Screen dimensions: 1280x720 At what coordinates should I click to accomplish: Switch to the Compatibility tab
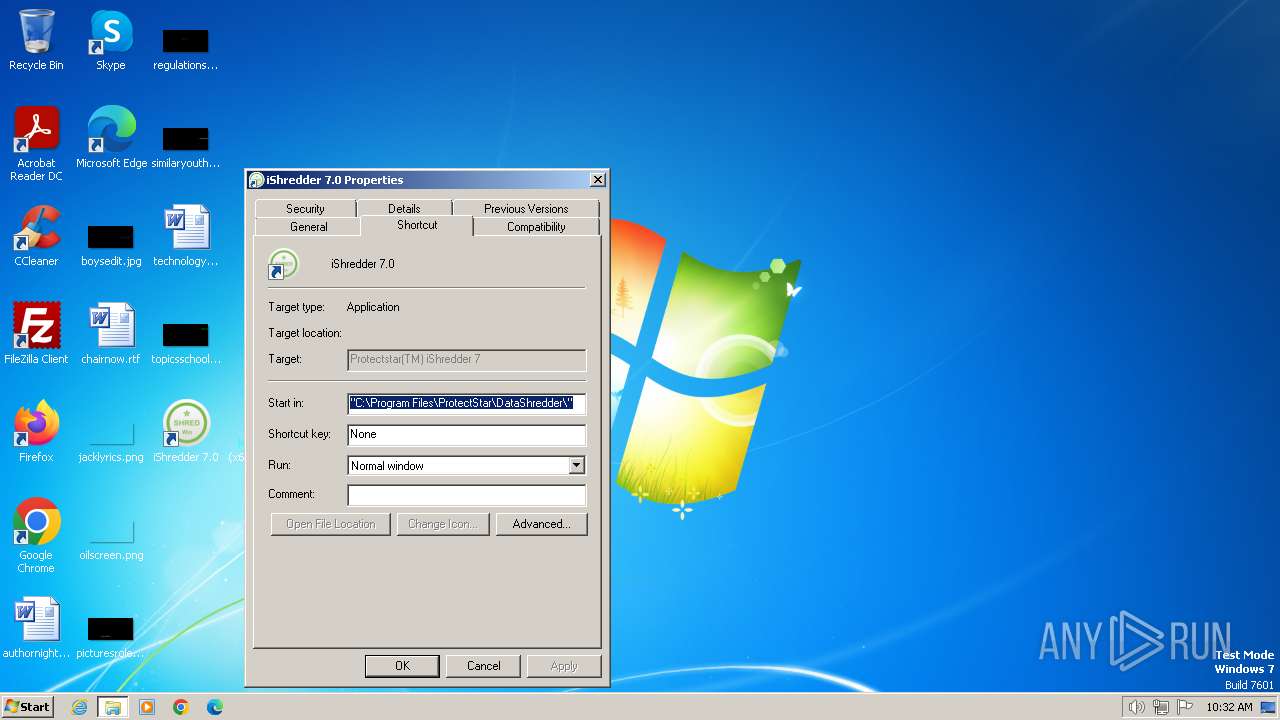pyautogui.click(x=536, y=227)
